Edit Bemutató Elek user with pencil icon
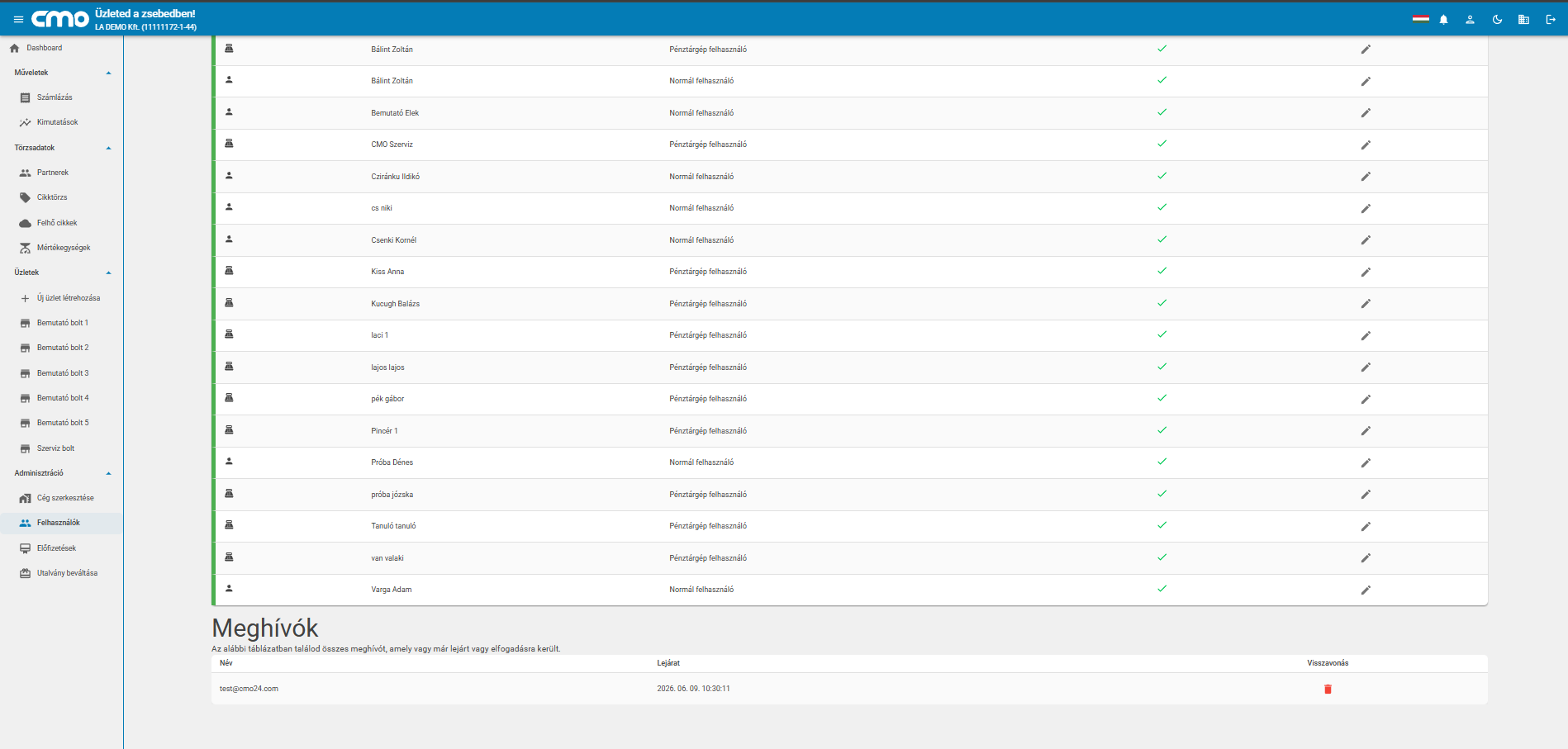This screenshot has width=1568, height=749. [x=1366, y=113]
